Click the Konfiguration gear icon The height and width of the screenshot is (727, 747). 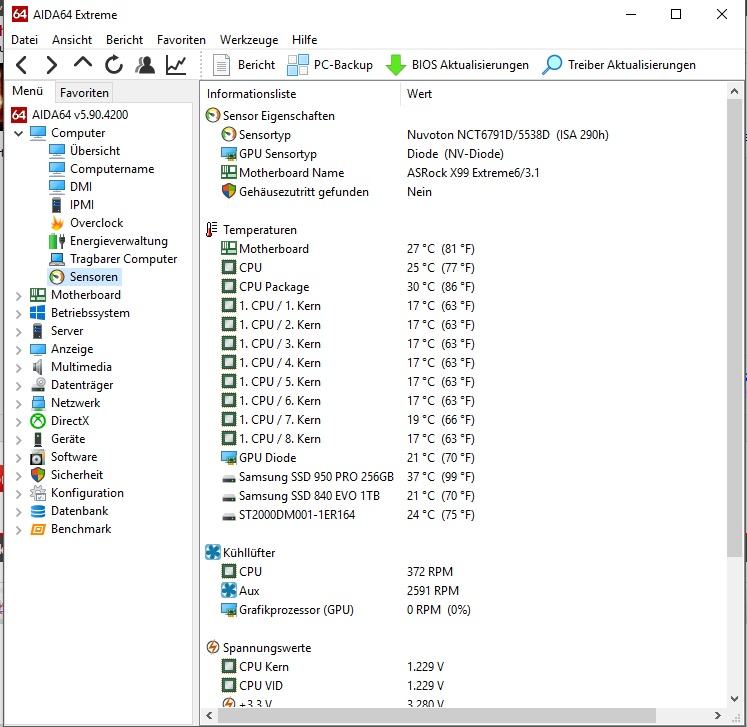pyautogui.click(x=38, y=493)
